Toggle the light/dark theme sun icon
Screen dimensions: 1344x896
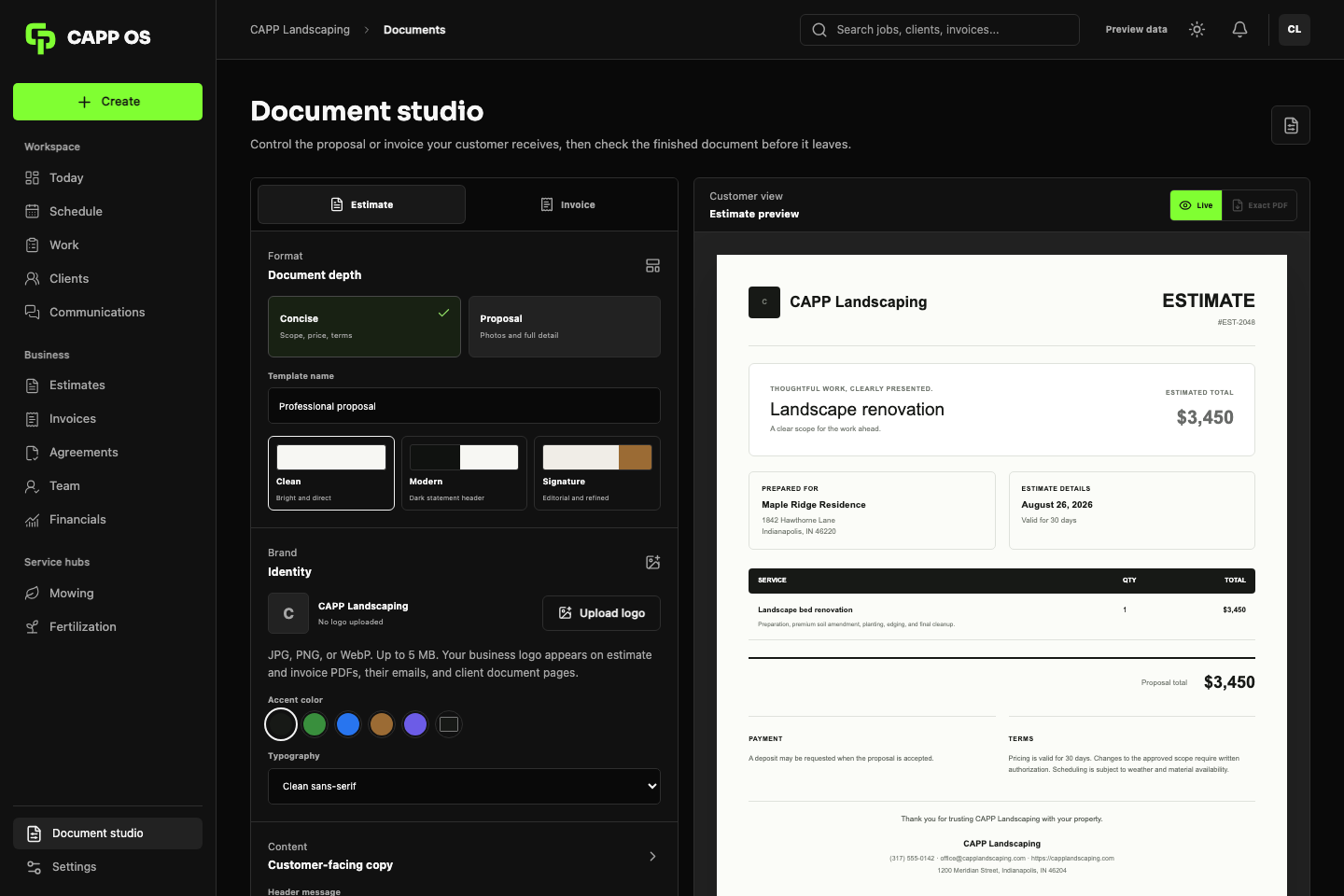(1197, 30)
